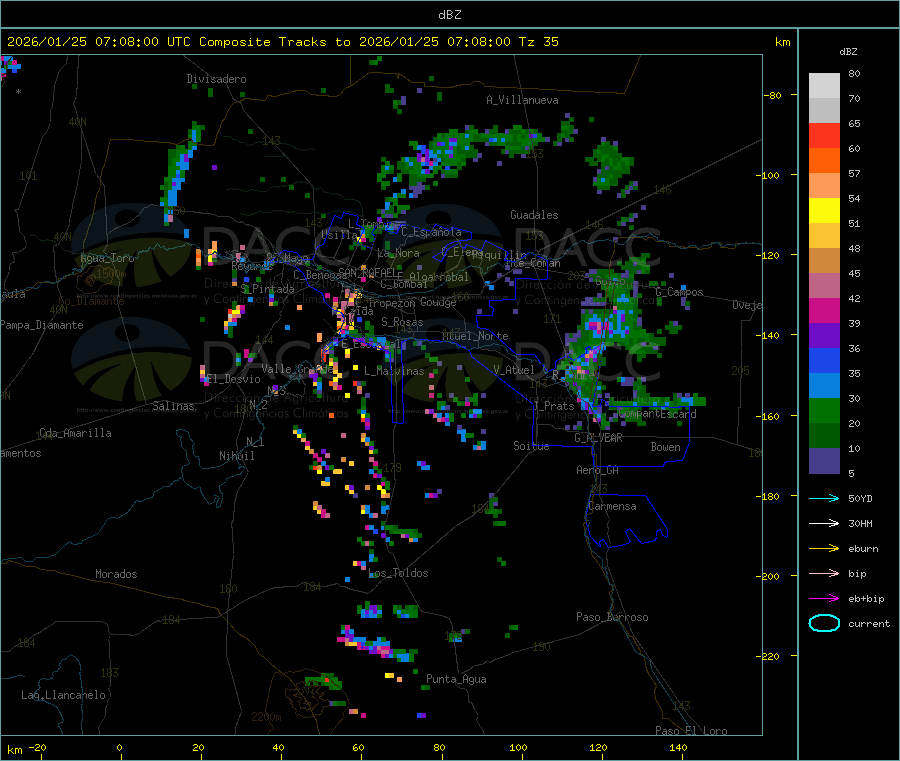This screenshot has height=761, width=900.
Task: Click the 'Pampa_Diamante' map label
Action: pyautogui.click(x=41, y=325)
